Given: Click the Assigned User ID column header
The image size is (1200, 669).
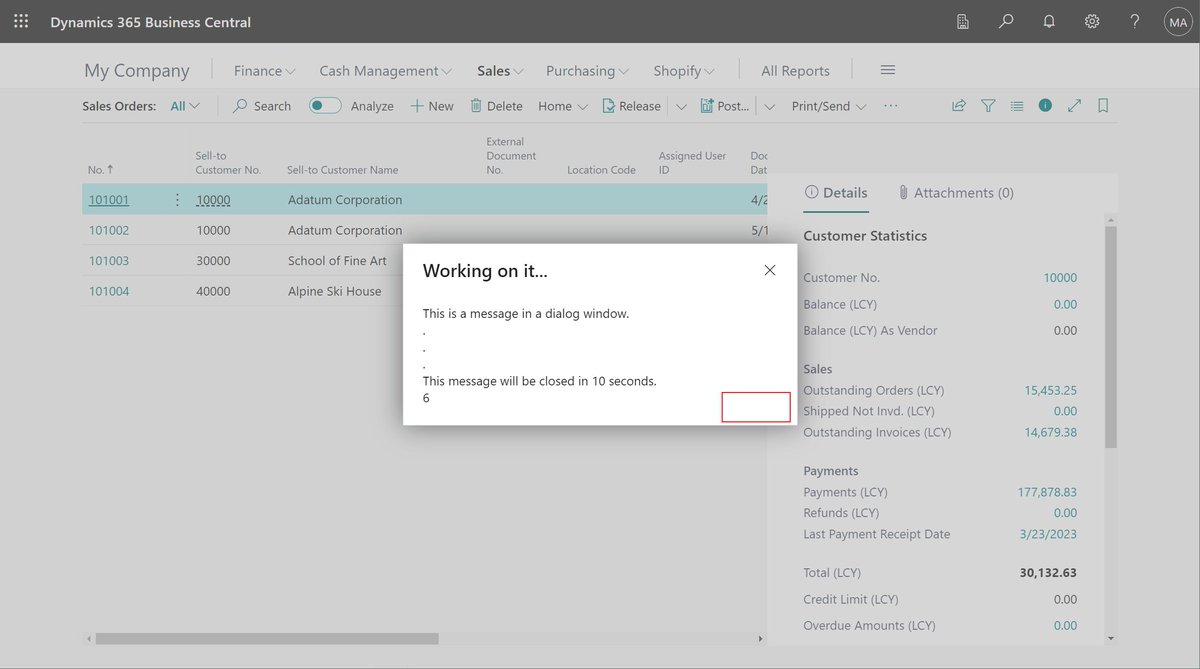Looking at the screenshot, I should 692,163.
